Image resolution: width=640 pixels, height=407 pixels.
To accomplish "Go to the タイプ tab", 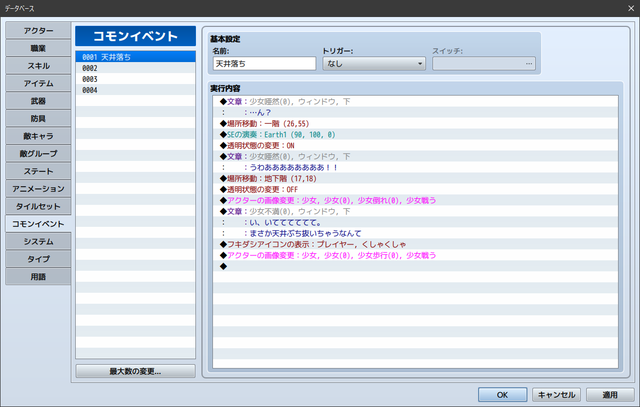I will (38, 259).
